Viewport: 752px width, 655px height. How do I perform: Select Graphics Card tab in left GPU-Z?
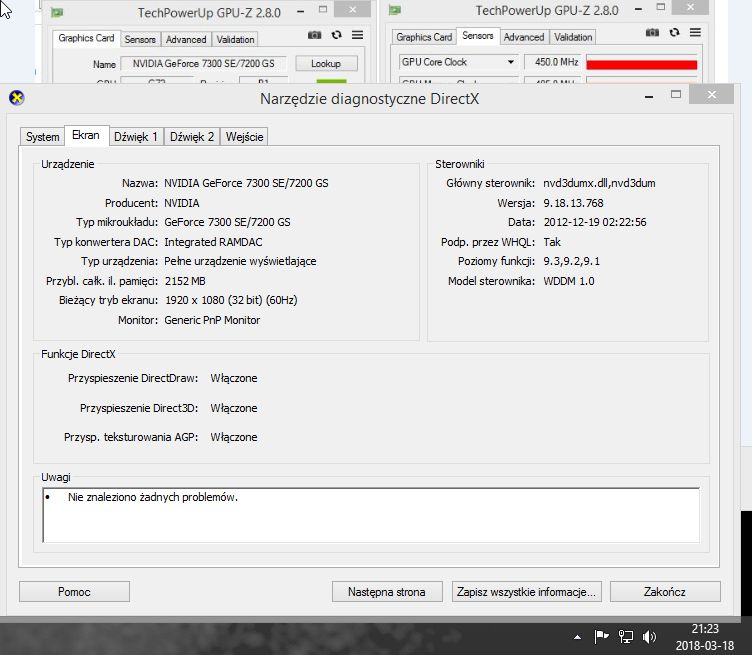pyautogui.click(x=86, y=38)
